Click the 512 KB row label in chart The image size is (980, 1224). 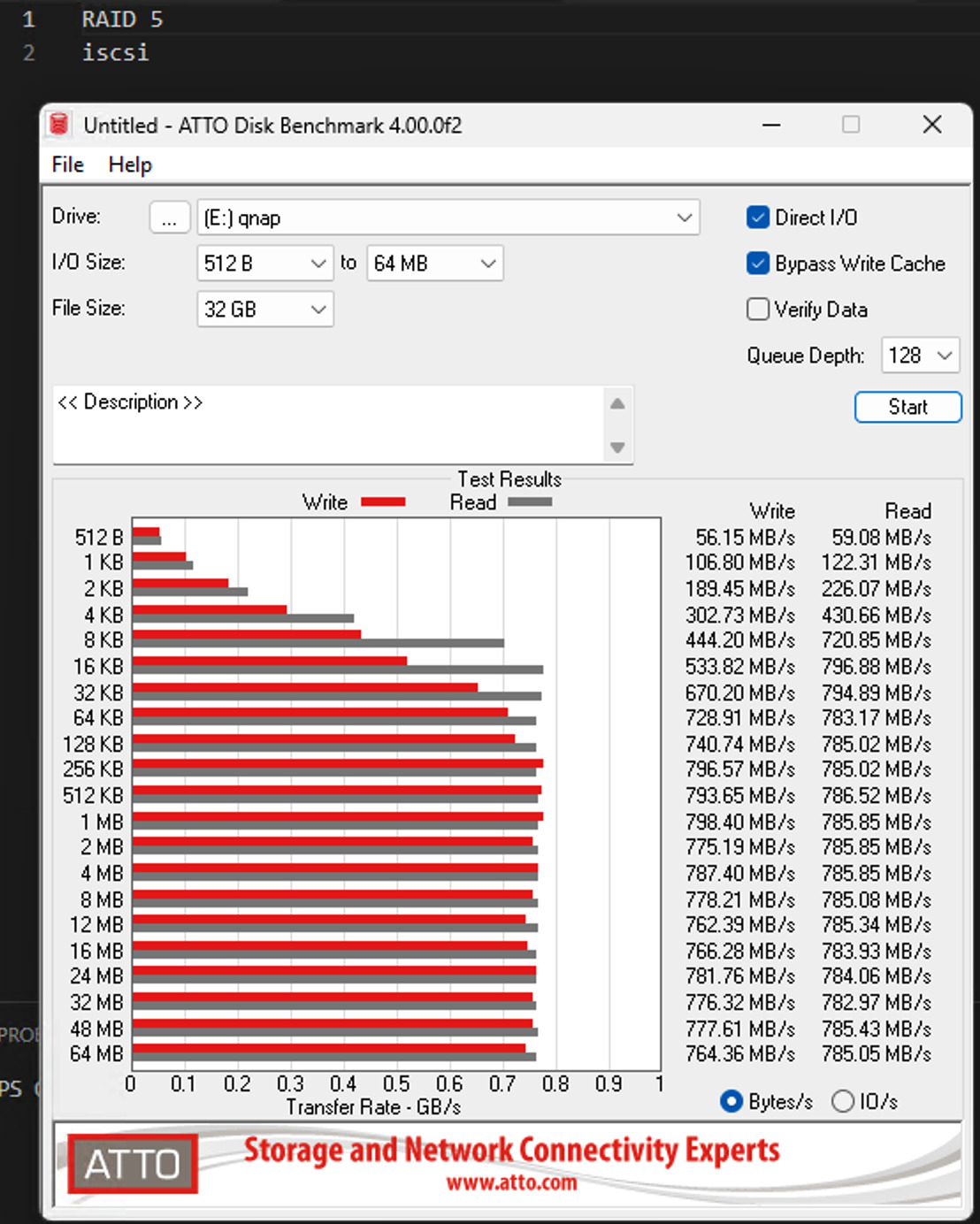(x=93, y=796)
